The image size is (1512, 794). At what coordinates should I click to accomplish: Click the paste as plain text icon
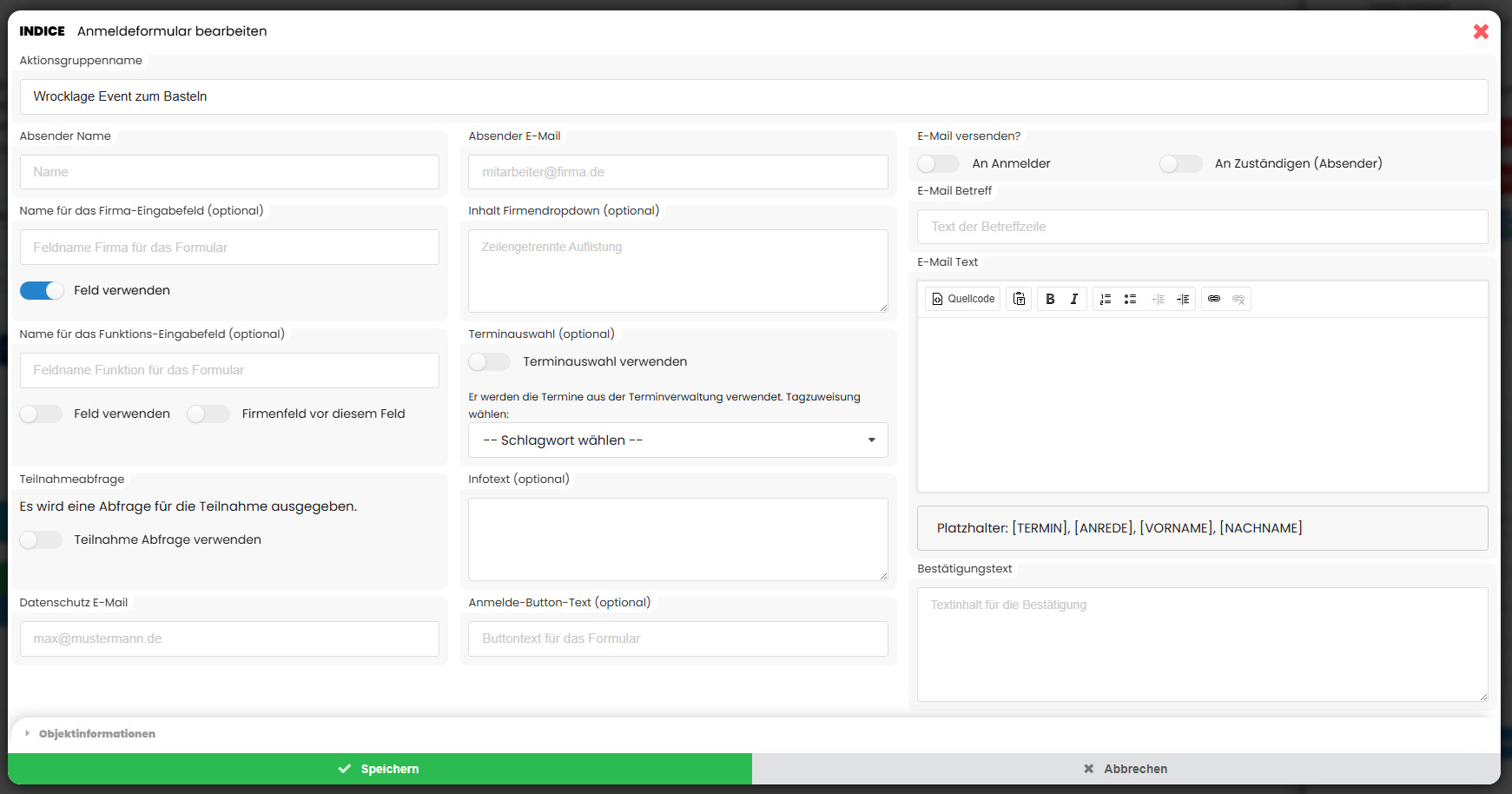1019,299
